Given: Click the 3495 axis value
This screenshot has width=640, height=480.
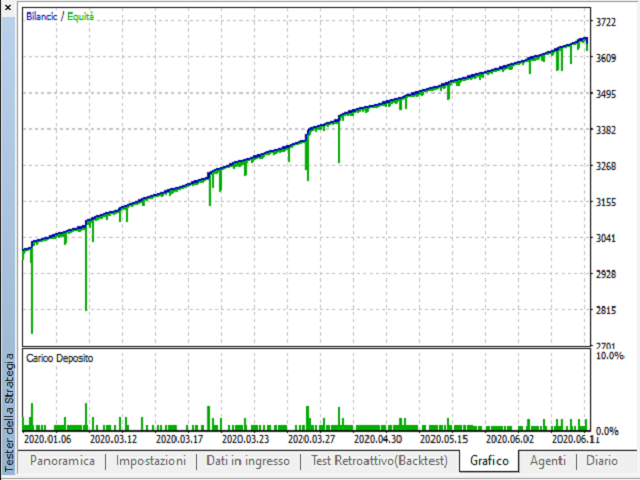Looking at the screenshot, I should 606,94.
